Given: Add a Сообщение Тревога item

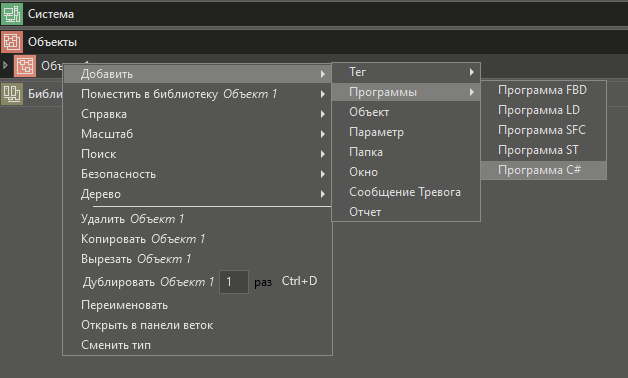Looking at the screenshot, I should (406, 192).
